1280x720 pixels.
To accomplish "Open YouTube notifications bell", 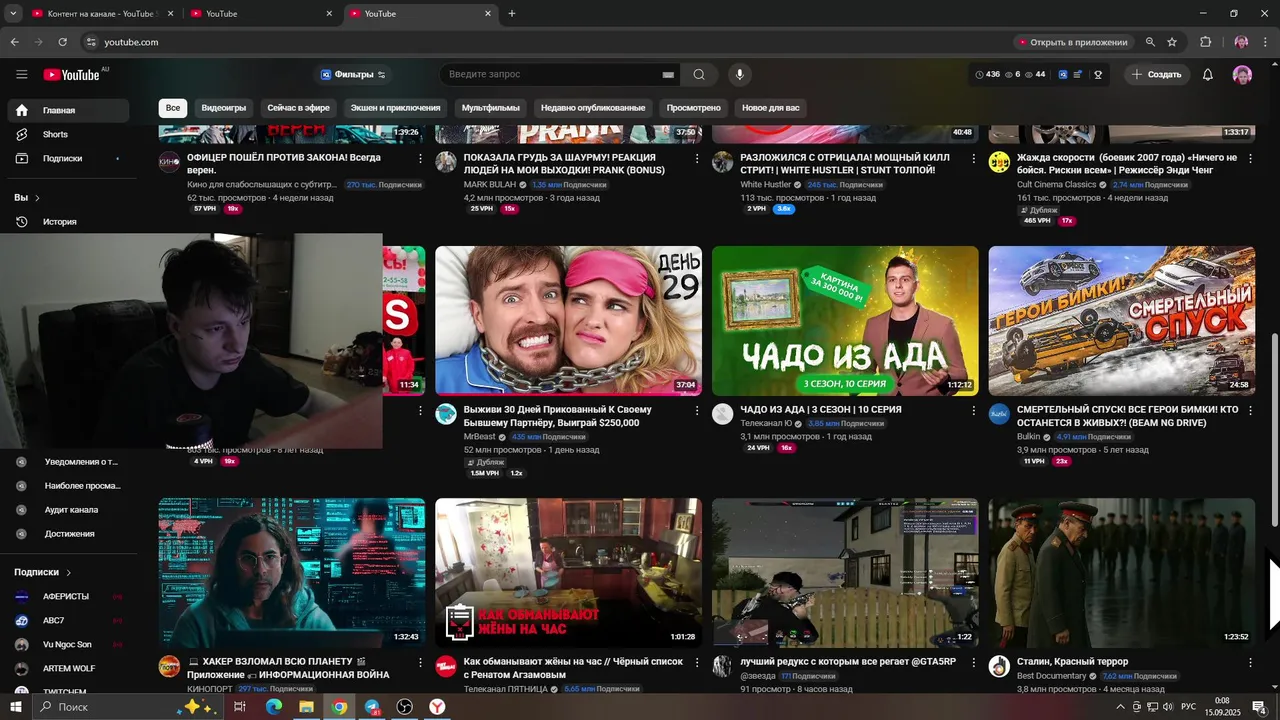I will 1208,75.
